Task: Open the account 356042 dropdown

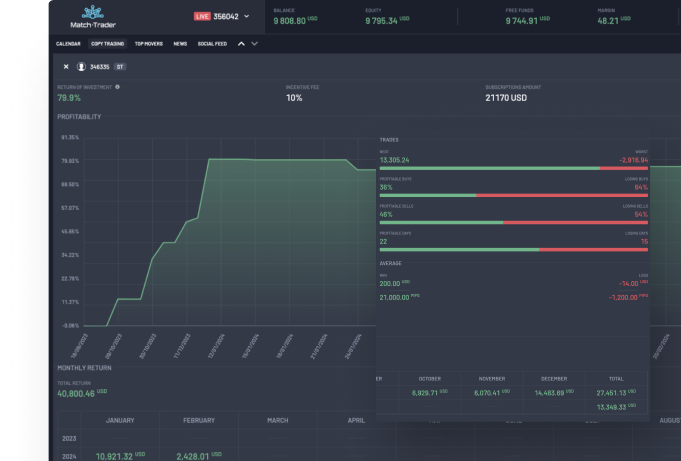Action: point(247,16)
